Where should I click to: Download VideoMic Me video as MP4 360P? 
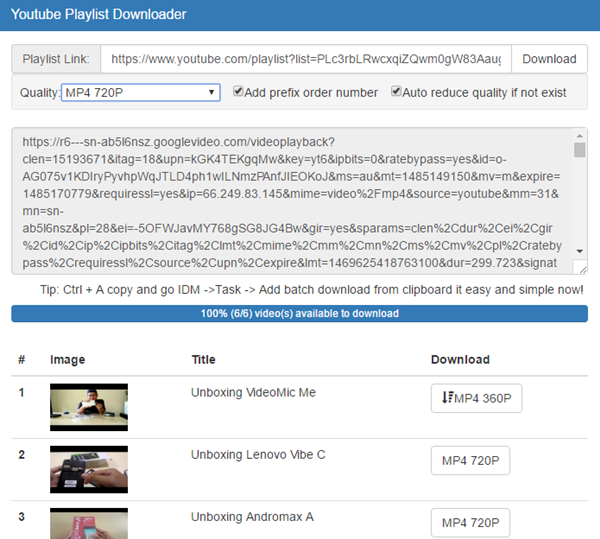coord(476,398)
